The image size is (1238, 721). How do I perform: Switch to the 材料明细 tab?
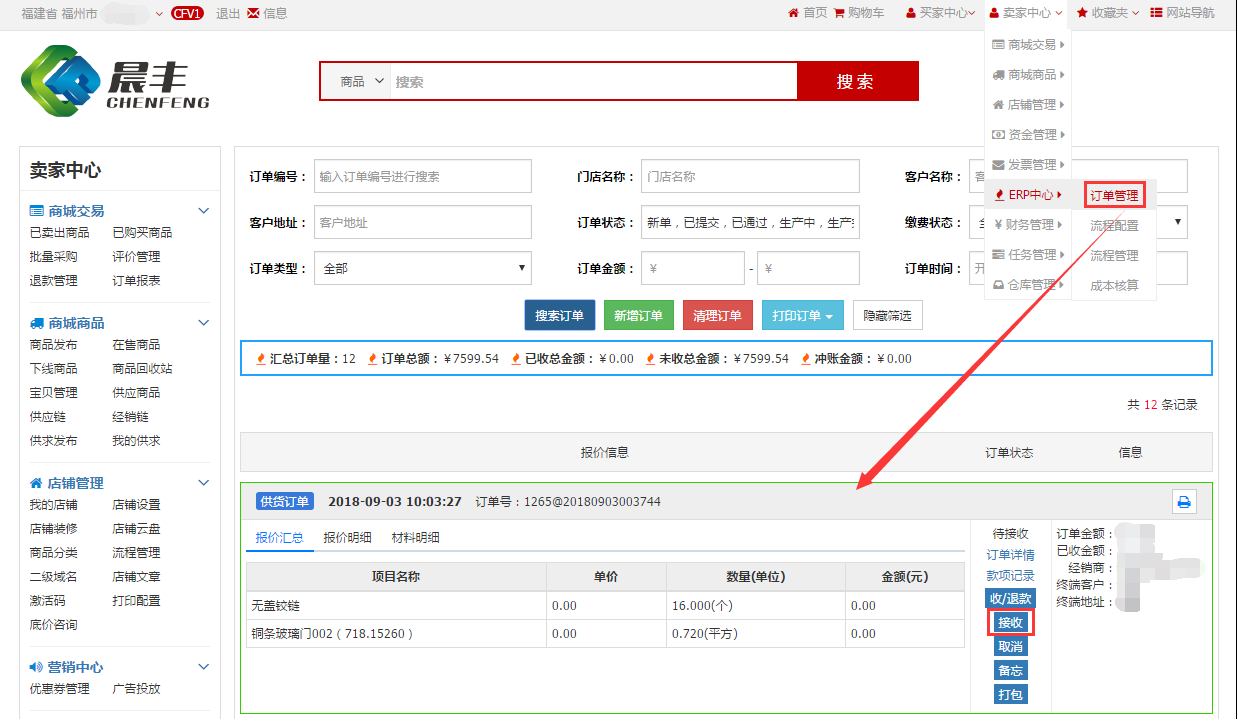click(415, 538)
